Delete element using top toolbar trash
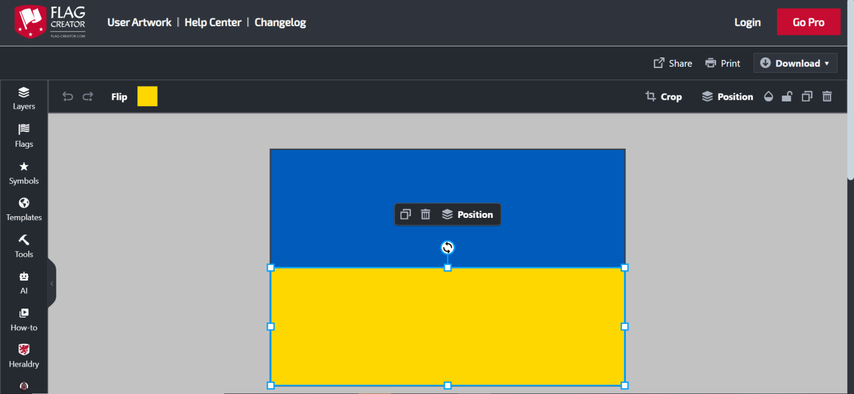 [827, 96]
